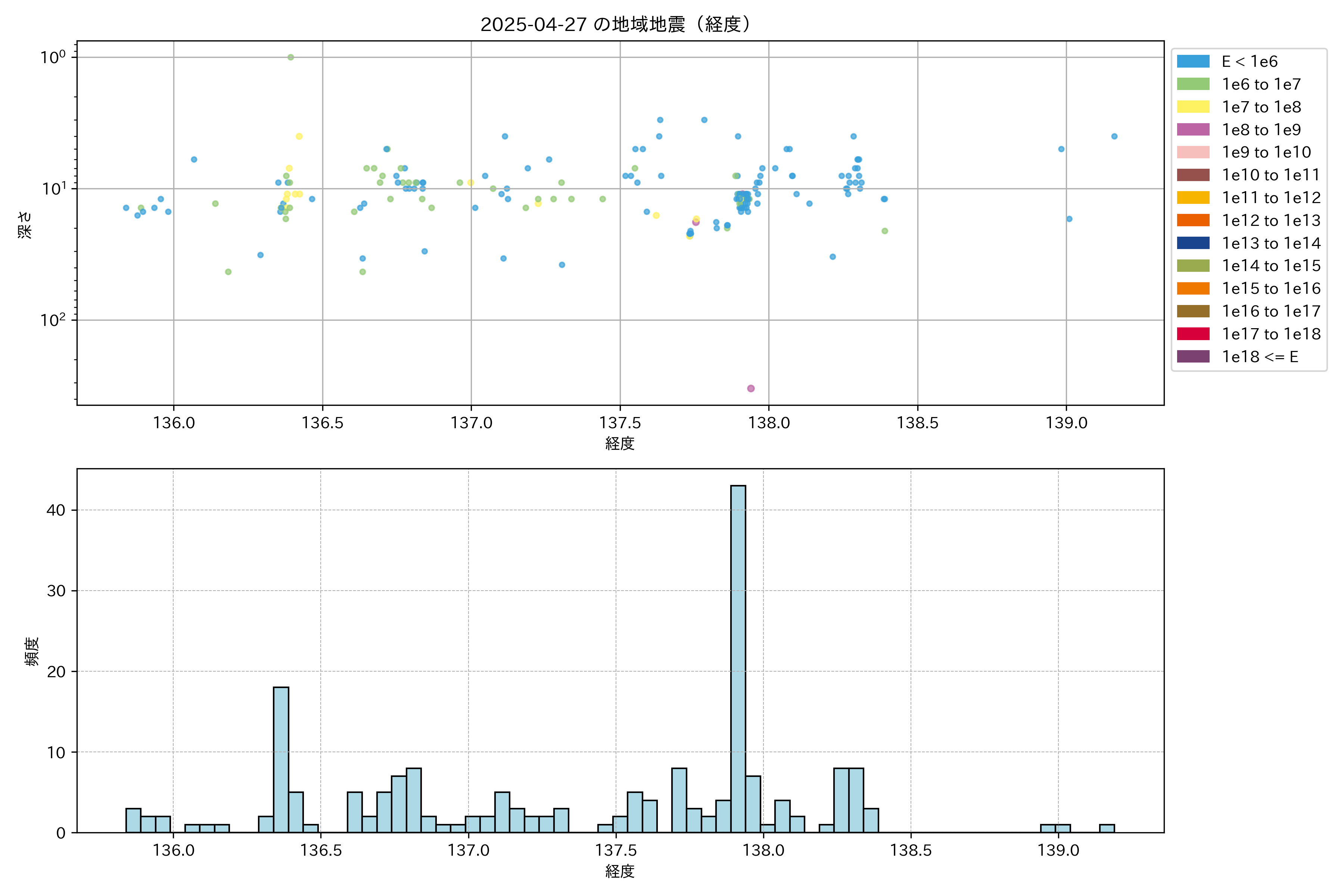
Task: Click the 経度 label under the scatter plot
Action: click(620, 444)
